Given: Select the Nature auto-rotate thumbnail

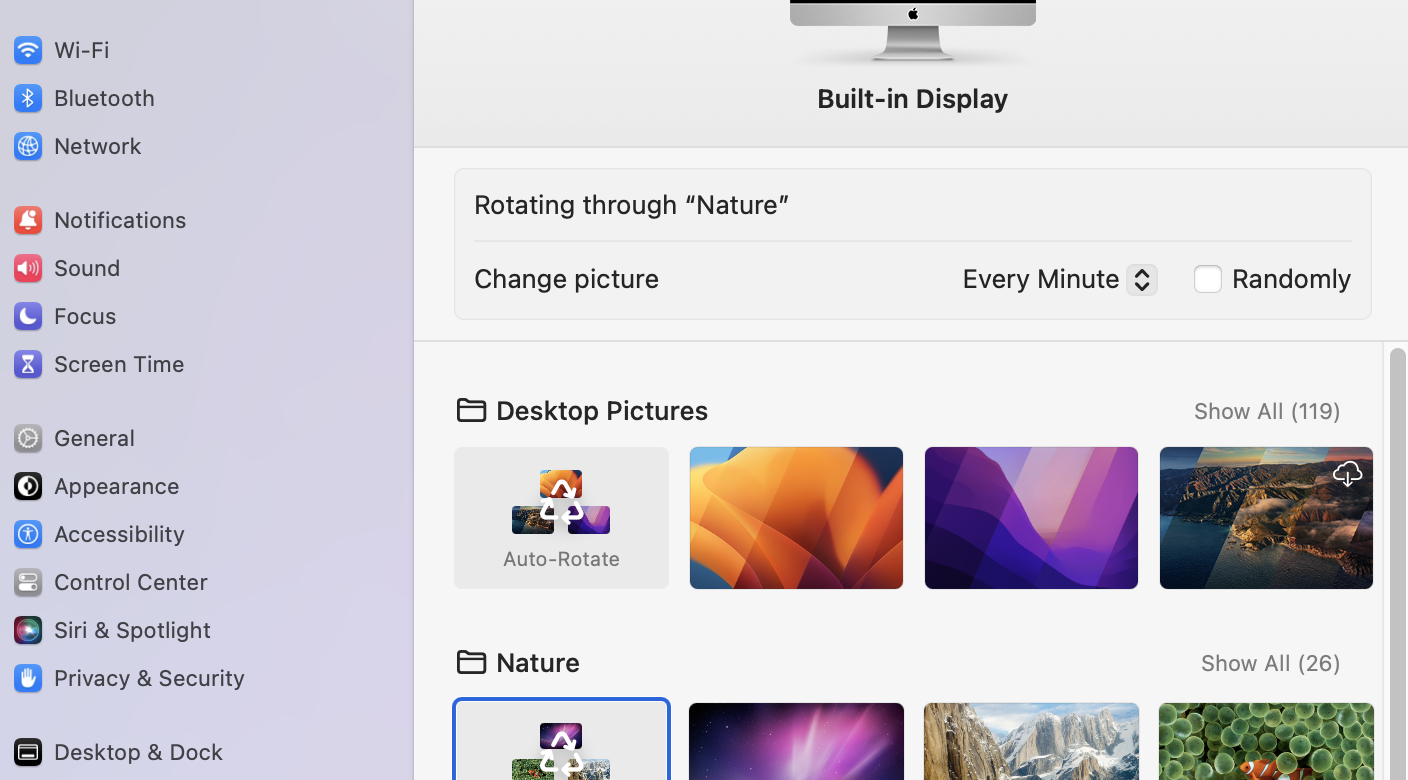Looking at the screenshot, I should pos(561,741).
